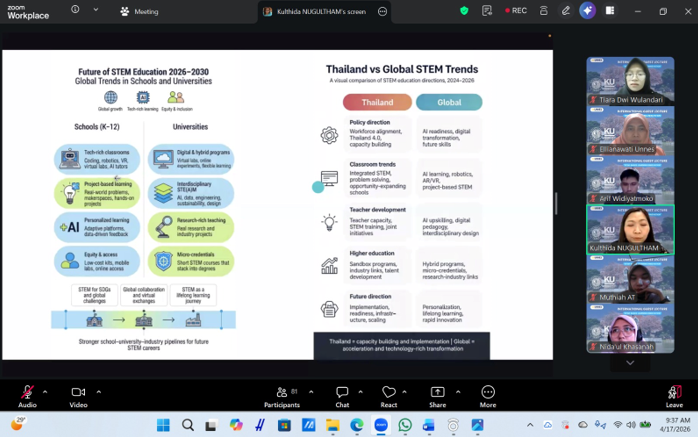Click the green encryption shield icon
This screenshot has width=698, height=437.
pyautogui.click(x=464, y=11)
